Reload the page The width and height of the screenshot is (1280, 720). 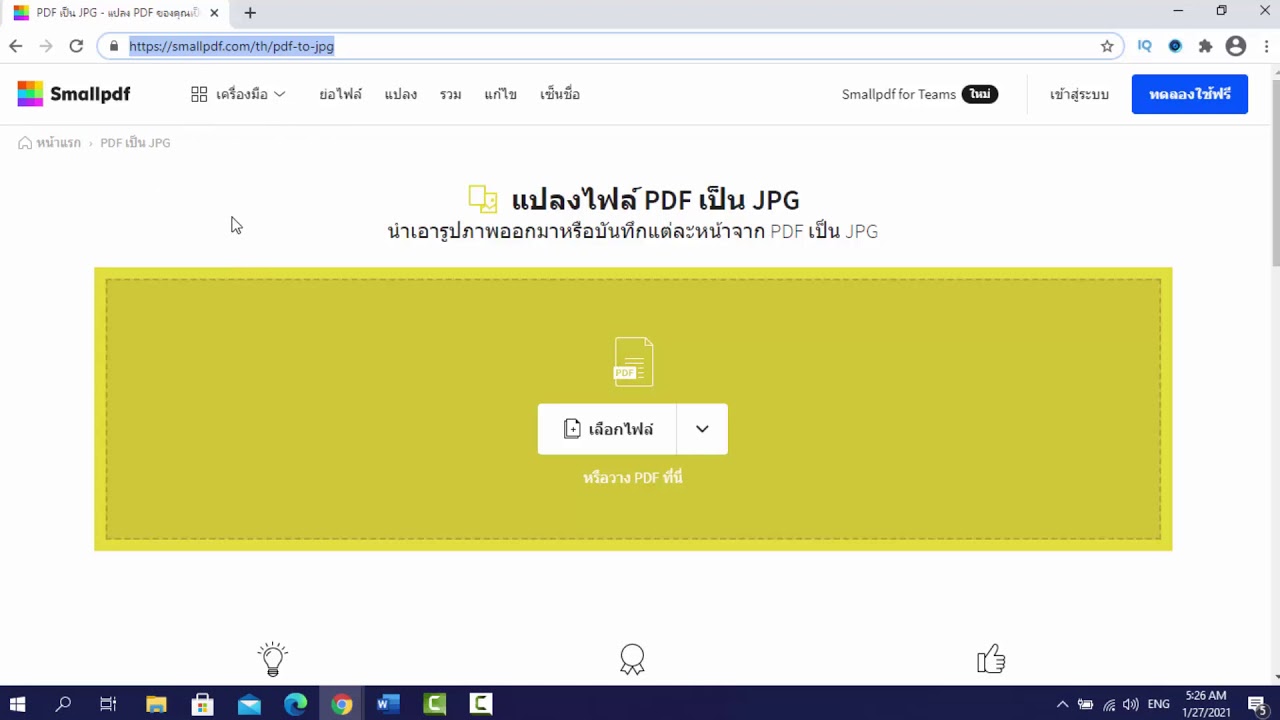click(76, 46)
